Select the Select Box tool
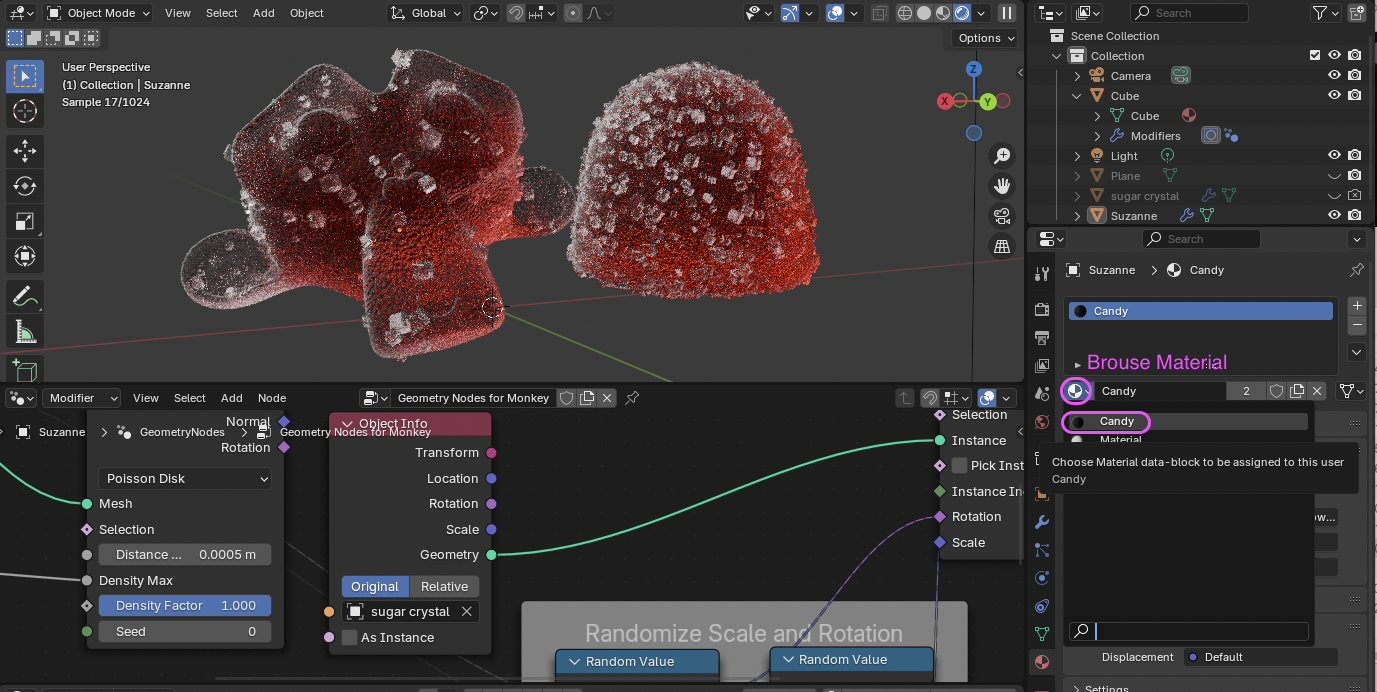This screenshot has width=1377, height=692. click(x=25, y=77)
